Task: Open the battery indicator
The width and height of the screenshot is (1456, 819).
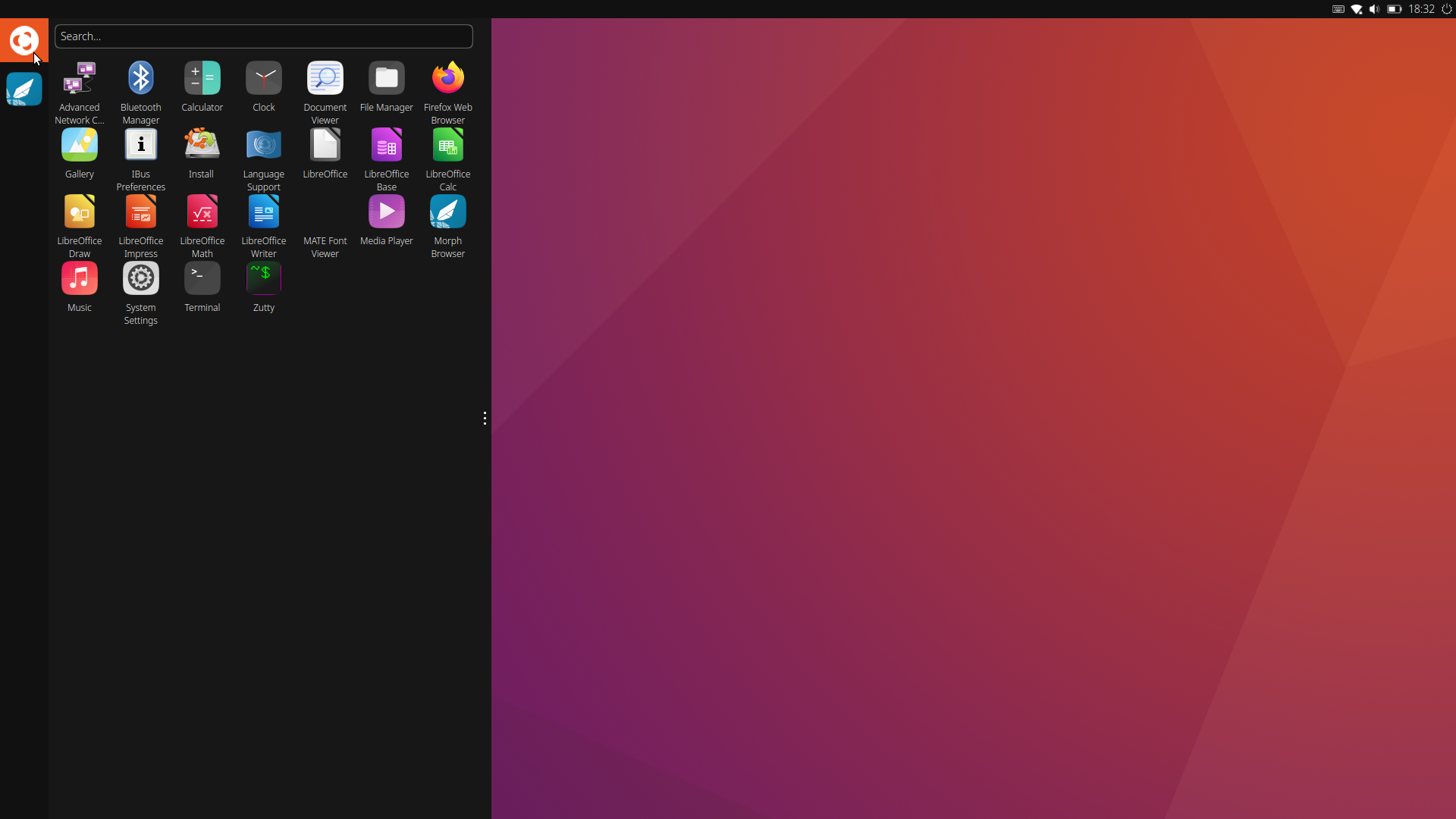Action: [1394, 9]
